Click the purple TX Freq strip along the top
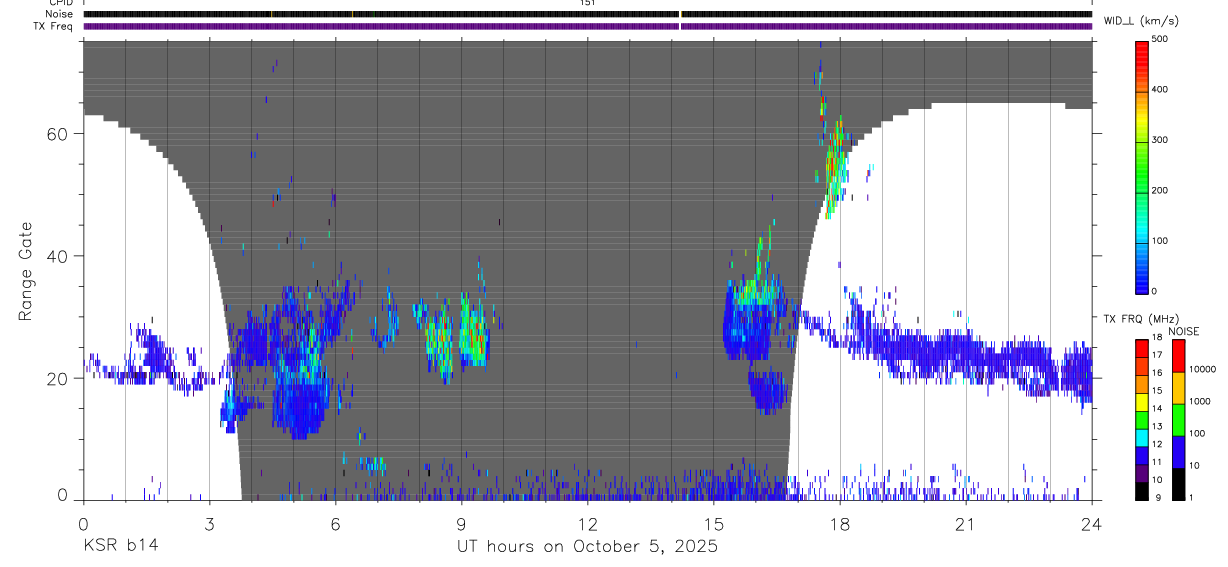 click(x=588, y=26)
